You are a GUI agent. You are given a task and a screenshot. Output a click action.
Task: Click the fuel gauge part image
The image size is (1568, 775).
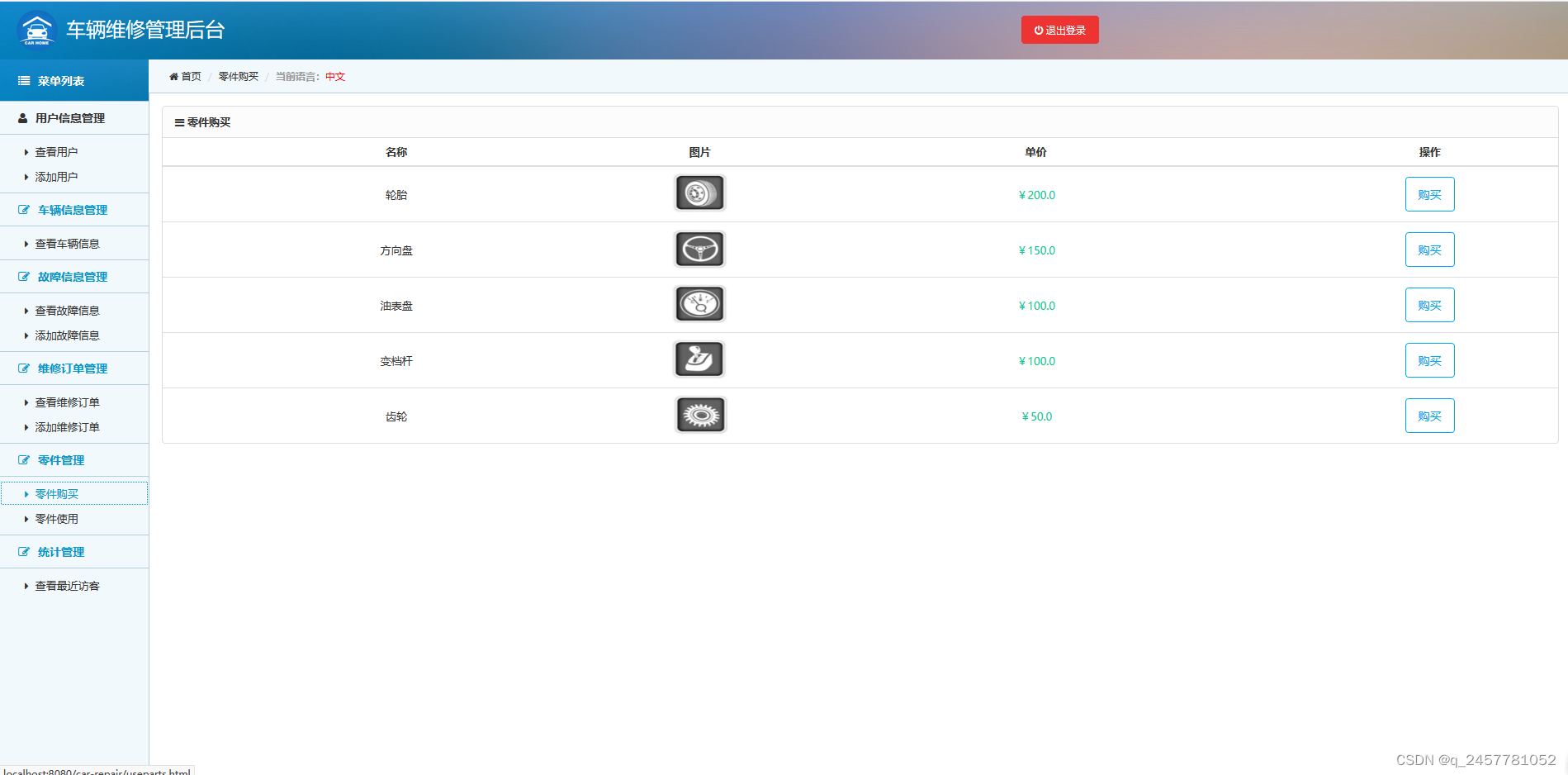[700, 305]
